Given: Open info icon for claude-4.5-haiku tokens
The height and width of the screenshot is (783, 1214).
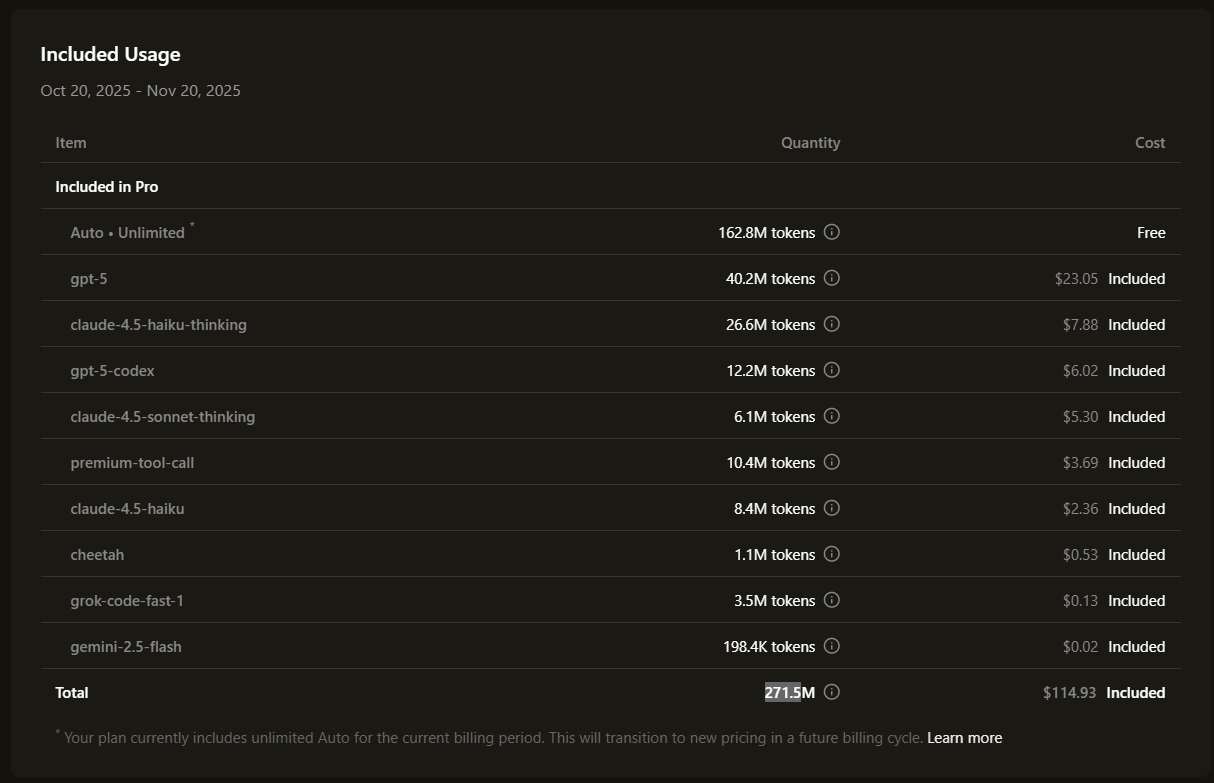Looking at the screenshot, I should click(832, 508).
